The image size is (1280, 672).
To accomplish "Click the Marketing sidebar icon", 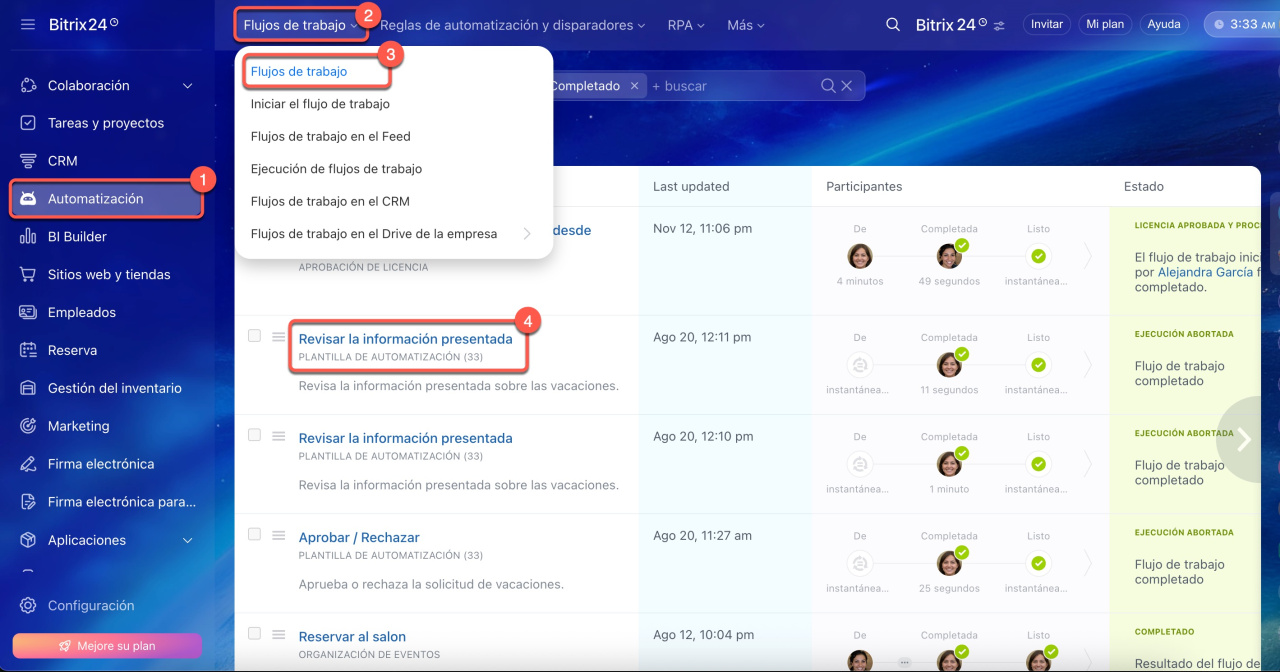I will 28,426.
